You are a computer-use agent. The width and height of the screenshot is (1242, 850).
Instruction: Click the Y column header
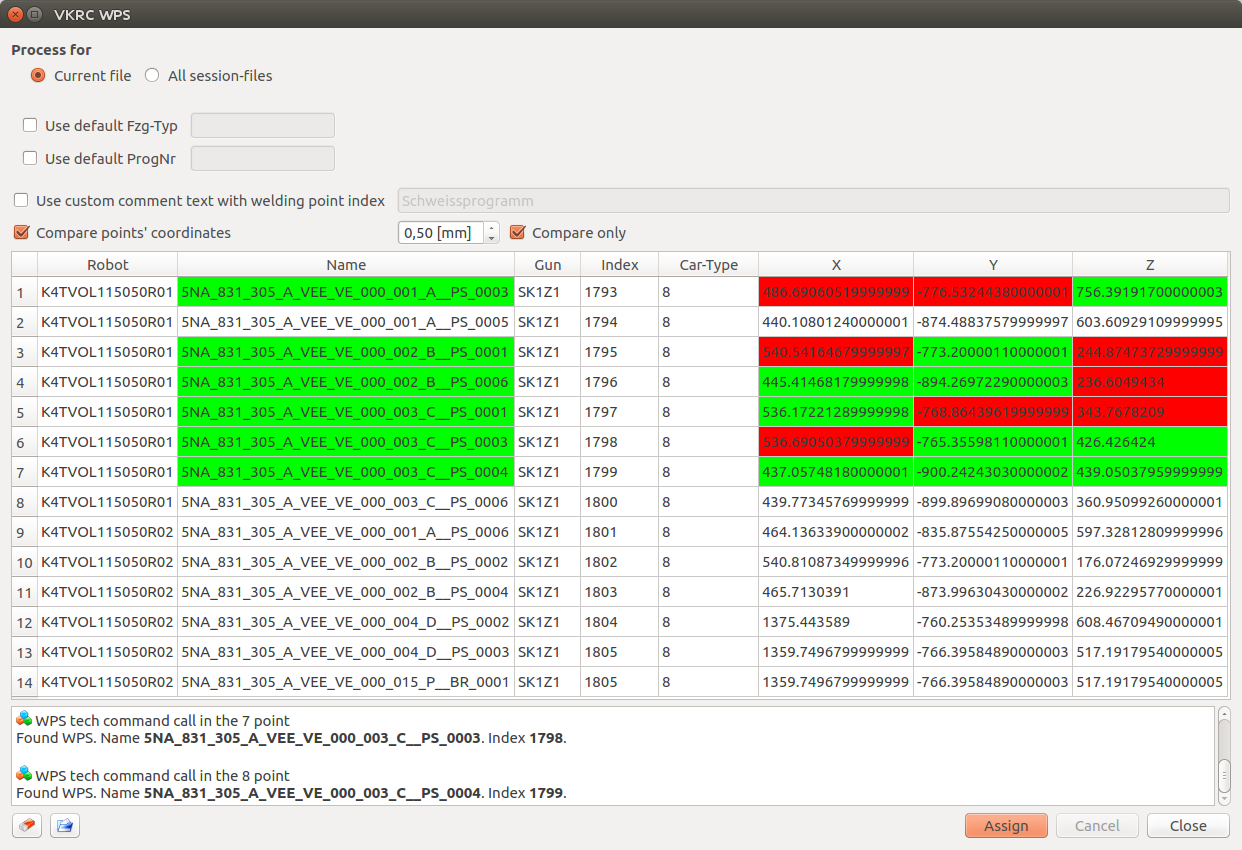tap(993, 265)
